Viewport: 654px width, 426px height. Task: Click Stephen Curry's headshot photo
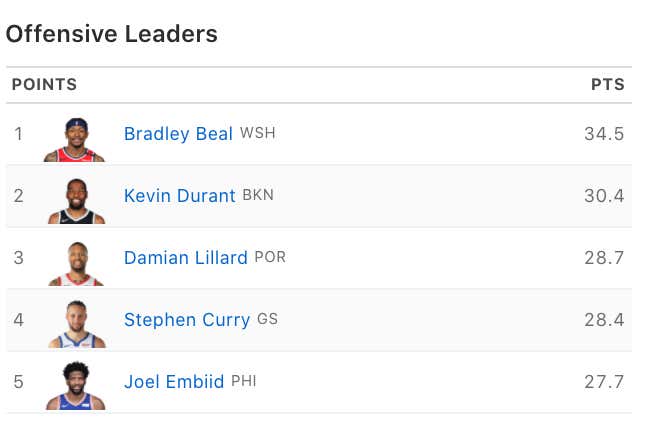(x=77, y=324)
